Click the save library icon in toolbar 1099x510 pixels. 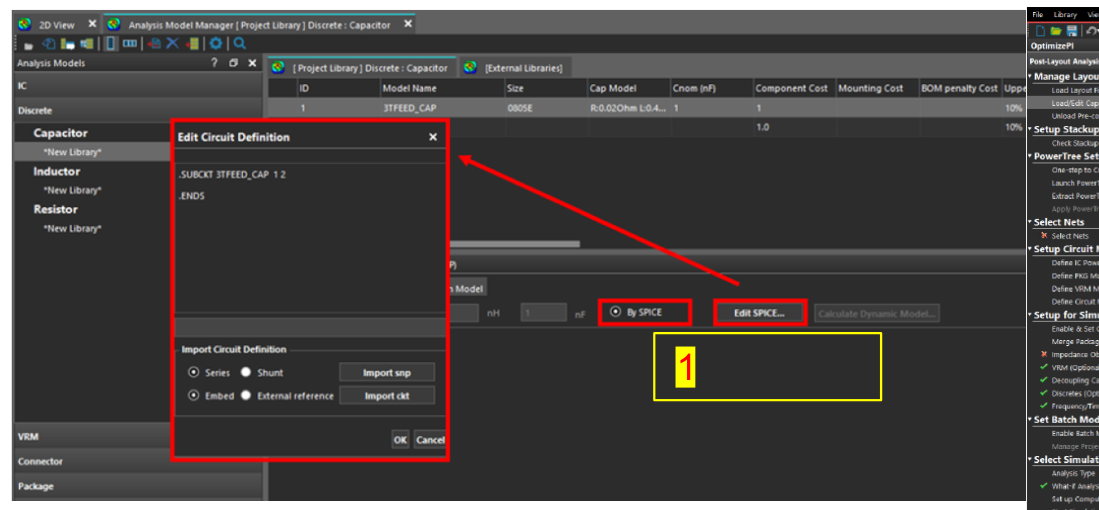click(68, 44)
